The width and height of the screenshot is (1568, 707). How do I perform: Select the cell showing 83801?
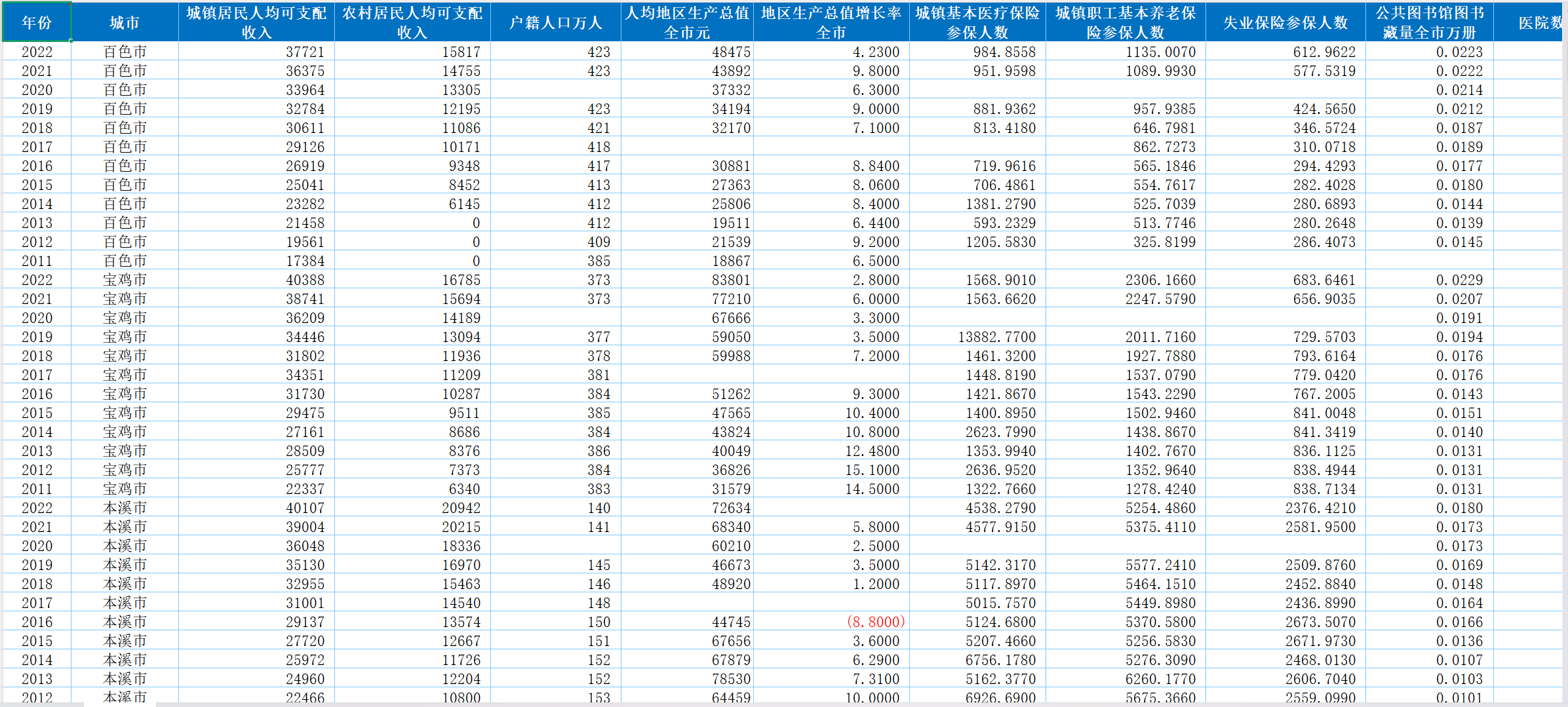[x=730, y=280]
